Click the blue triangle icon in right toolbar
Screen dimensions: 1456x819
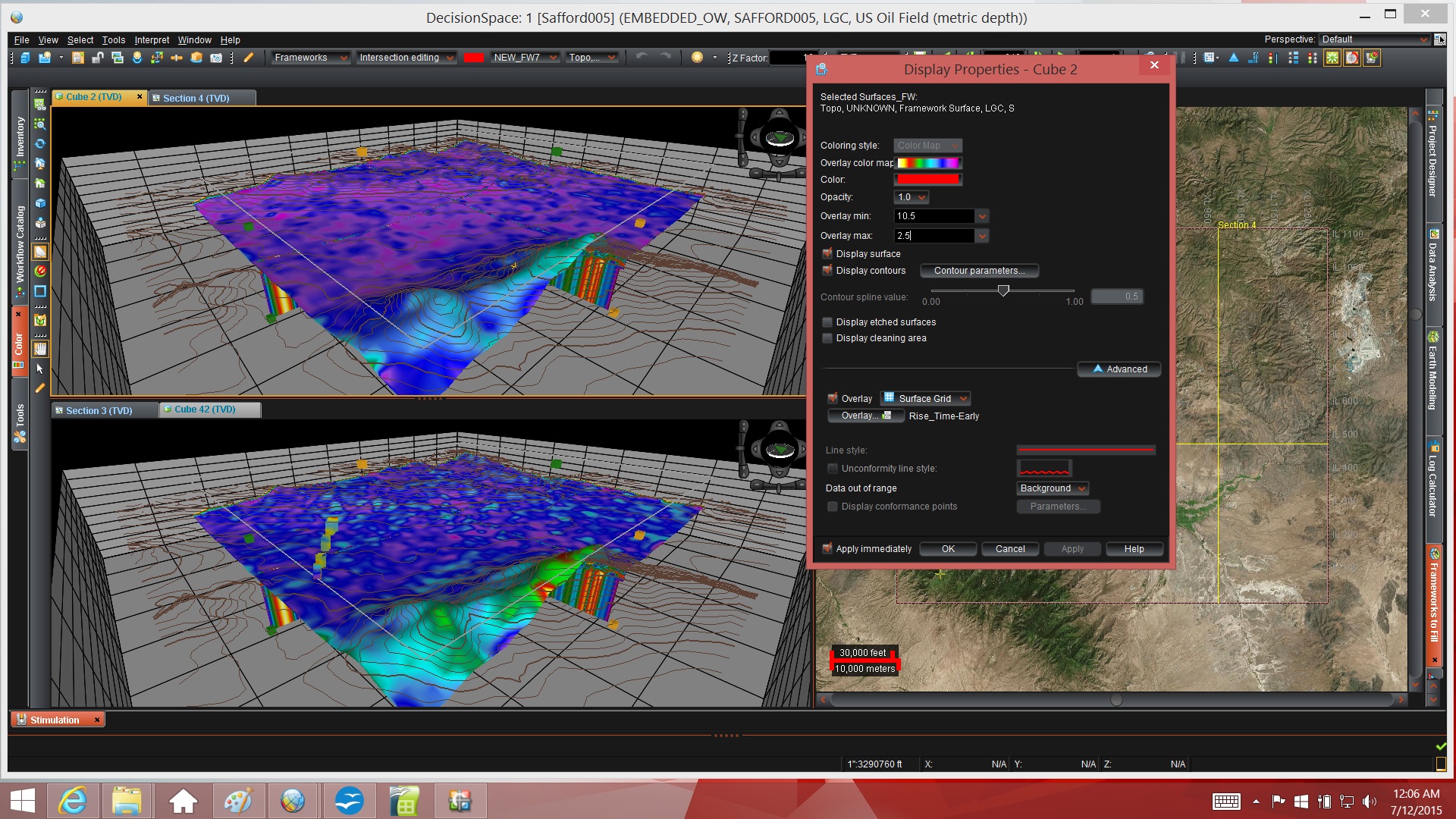[1234, 58]
